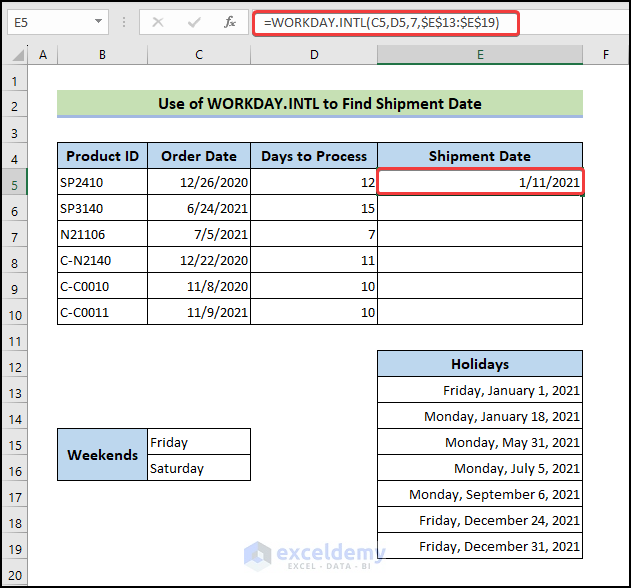Image resolution: width=631 pixels, height=588 pixels.
Task: Select holiday Monday, May 31, 2021
Action: click(x=480, y=442)
